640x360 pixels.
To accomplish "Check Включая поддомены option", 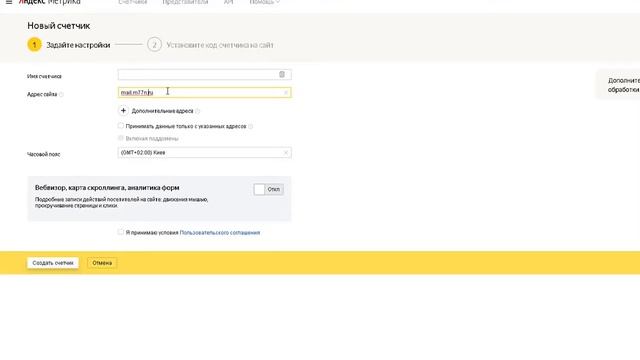I will pos(121,138).
